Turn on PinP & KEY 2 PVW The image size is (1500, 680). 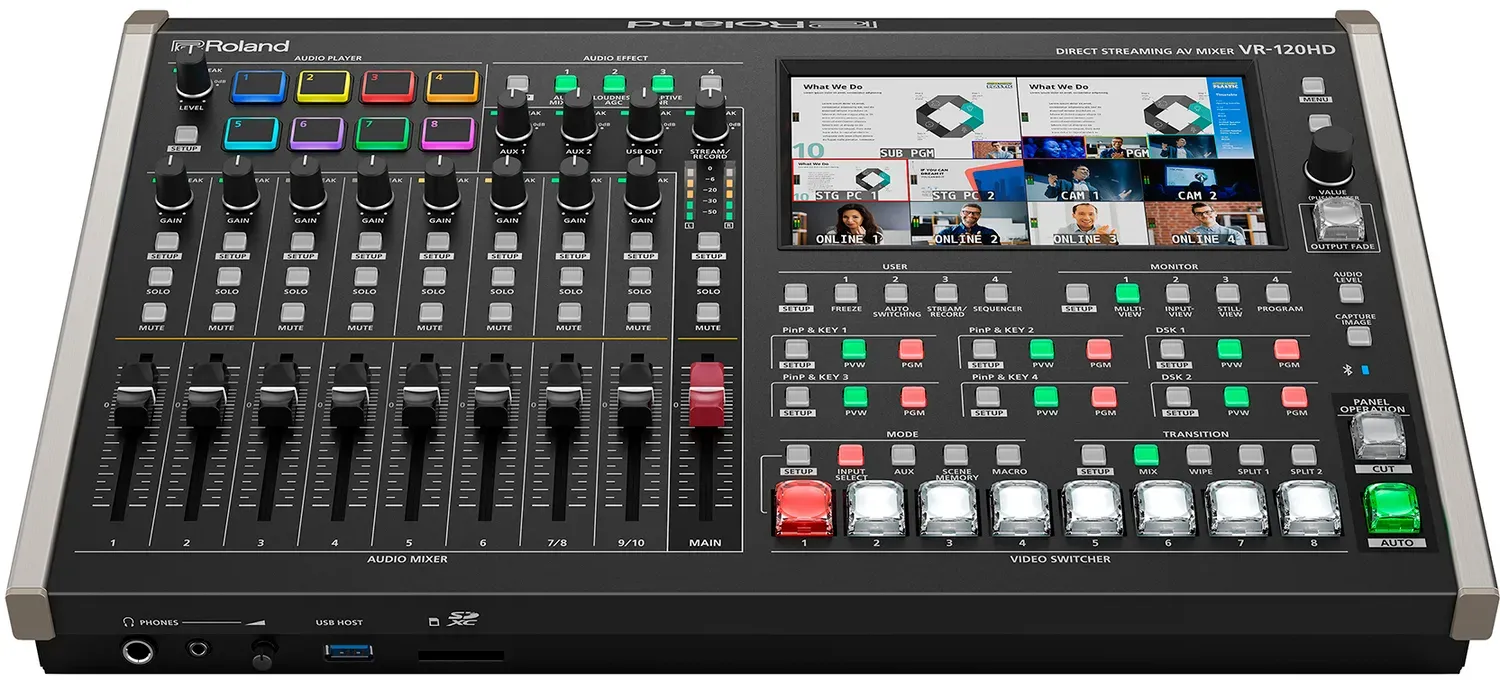click(x=1043, y=349)
